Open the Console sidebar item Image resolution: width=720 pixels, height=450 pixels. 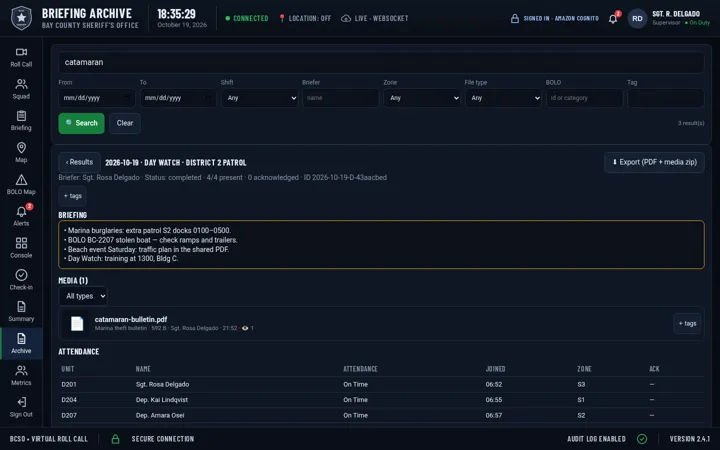21,248
